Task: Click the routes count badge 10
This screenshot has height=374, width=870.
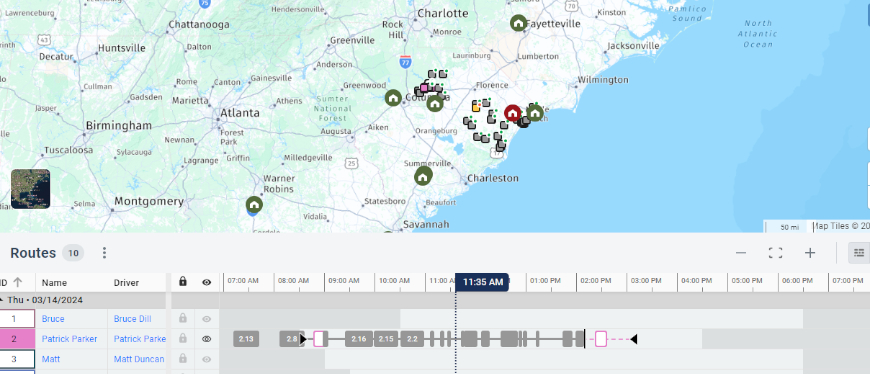Action: click(x=73, y=254)
